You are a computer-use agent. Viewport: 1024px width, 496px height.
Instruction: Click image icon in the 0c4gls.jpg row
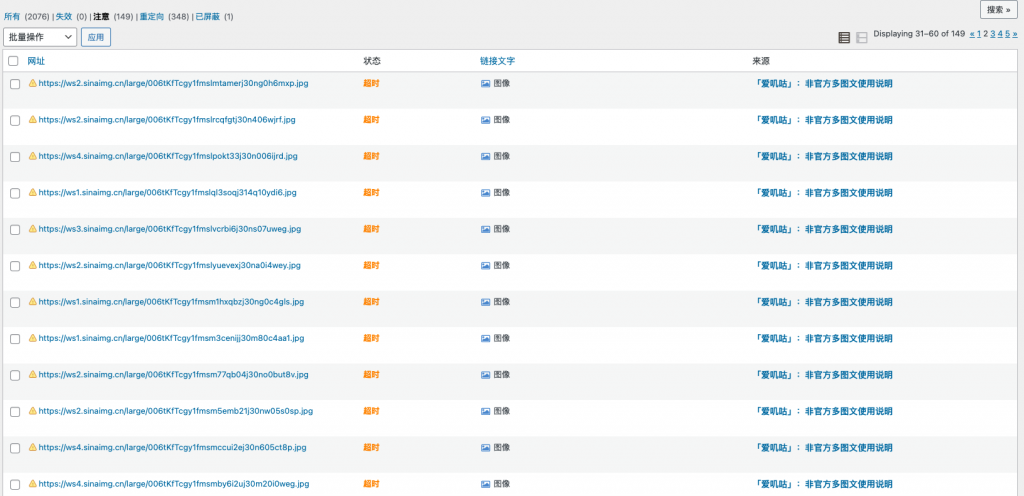click(486, 301)
